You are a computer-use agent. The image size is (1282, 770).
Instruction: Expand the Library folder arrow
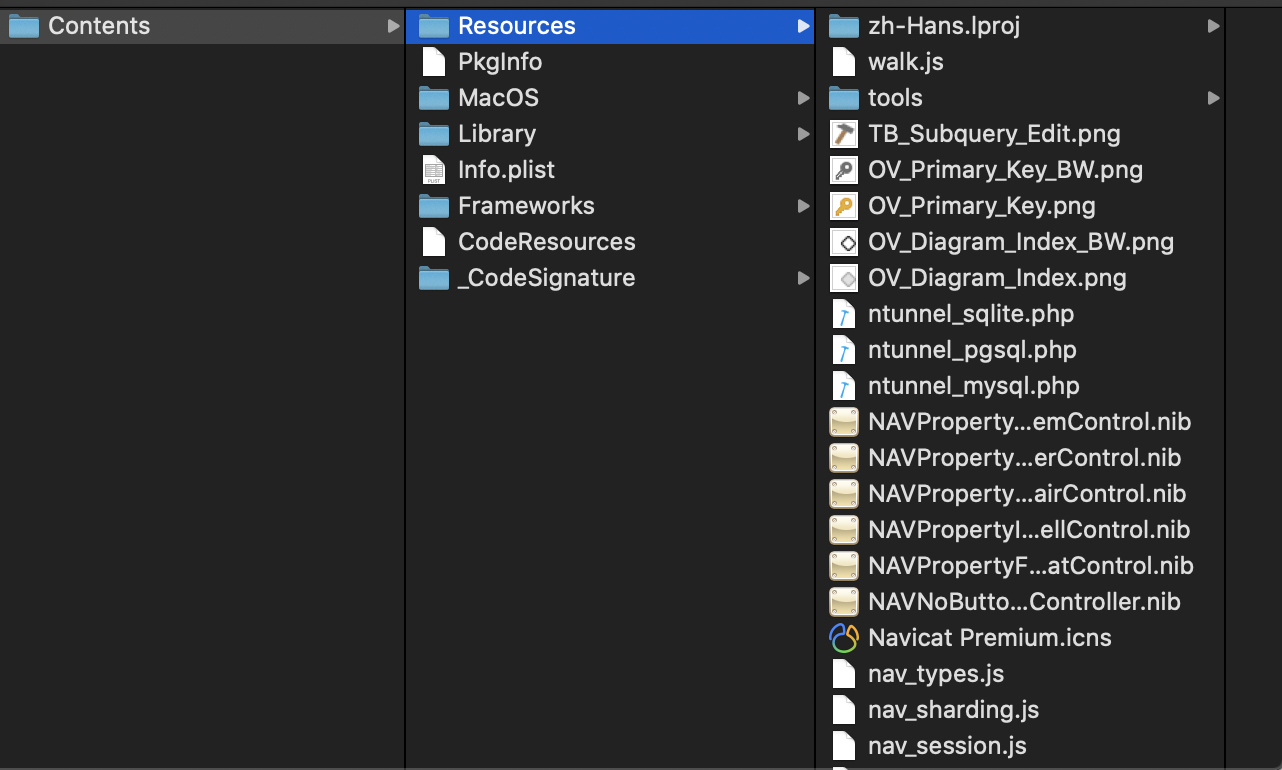(804, 134)
